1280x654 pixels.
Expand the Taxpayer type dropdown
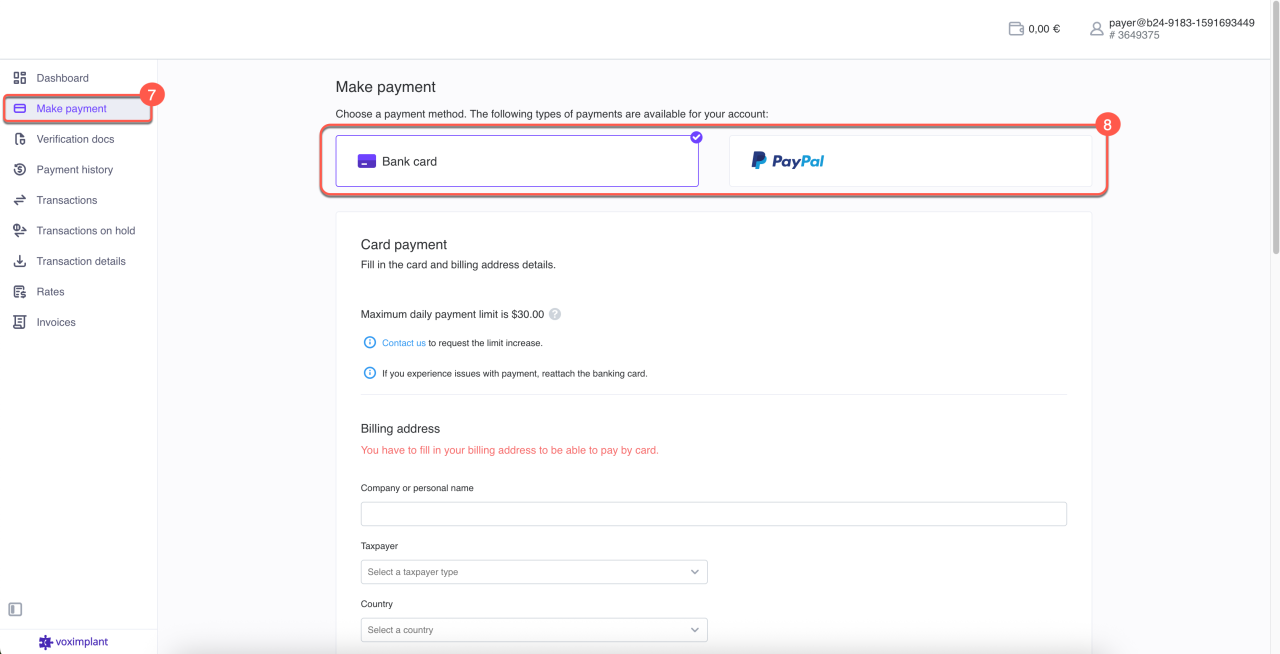(x=534, y=572)
